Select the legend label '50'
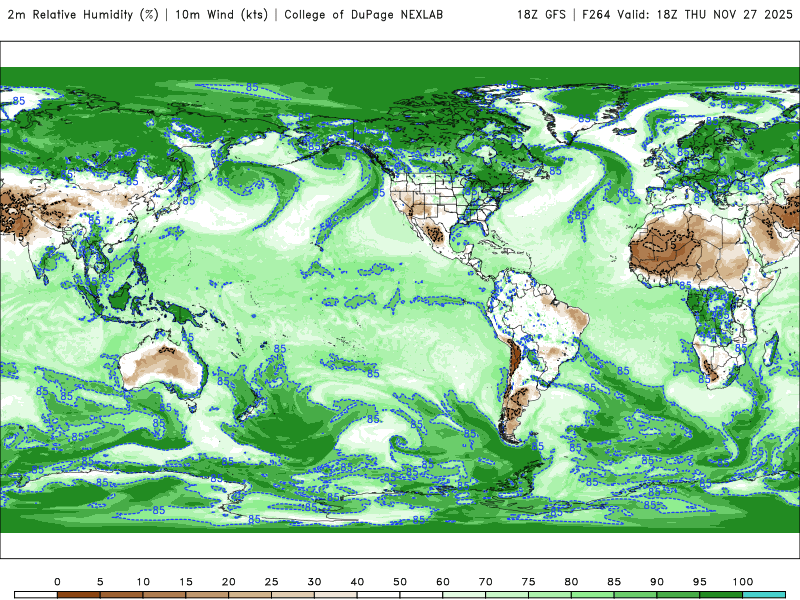Image resolution: width=800 pixels, height=600 pixels. click(x=400, y=582)
